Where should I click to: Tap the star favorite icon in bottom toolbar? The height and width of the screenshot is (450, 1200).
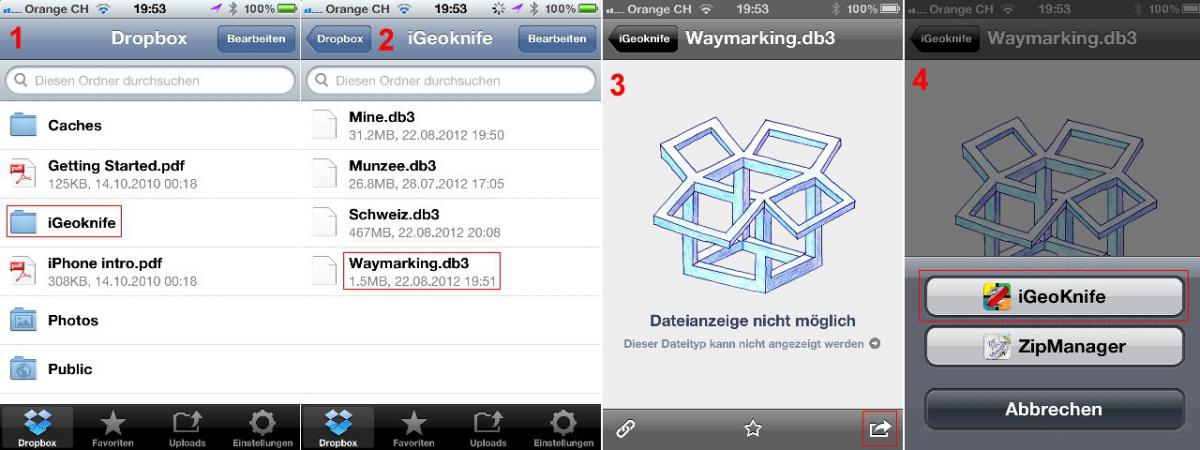tap(753, 429)
